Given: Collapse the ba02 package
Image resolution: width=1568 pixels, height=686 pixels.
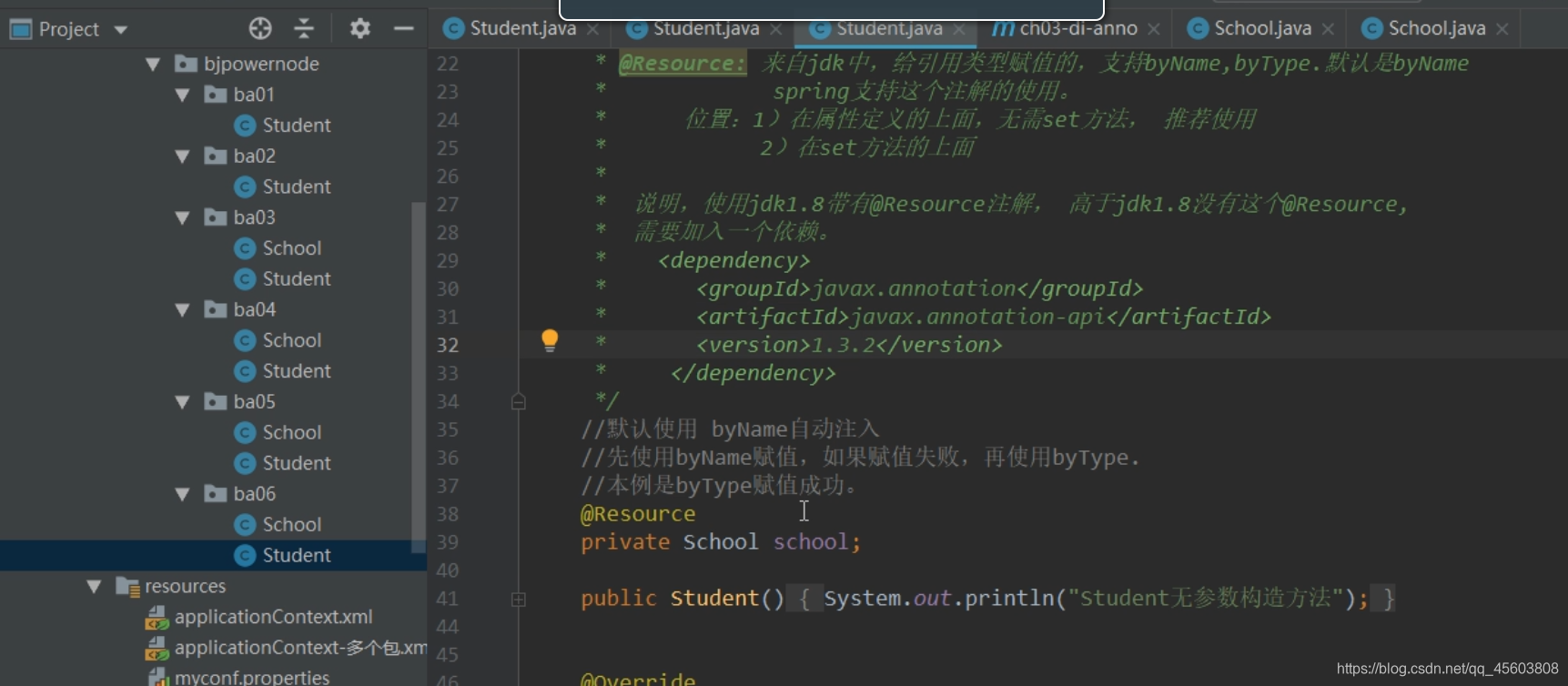Looking at the screenshot, I should point(182,156).
